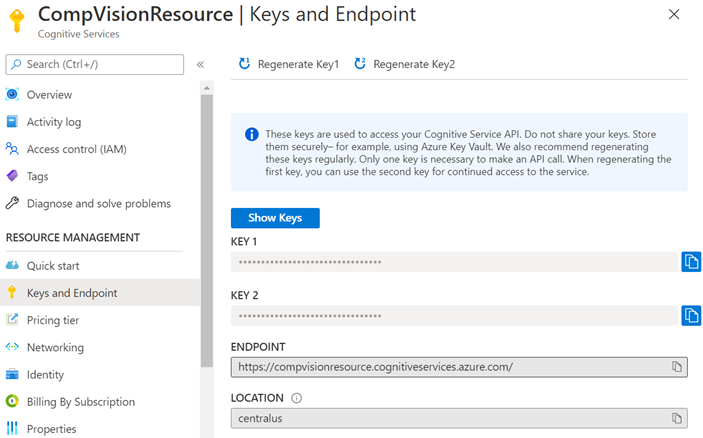Viewport: 703px width, 438px height.
Task: Collapse the sidebar with double-chevron
Action: pos(200,65)
